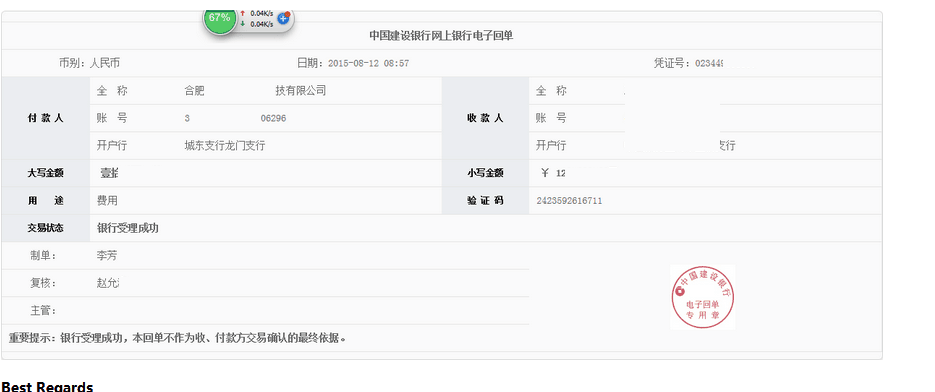Click the payer account number ending 06296
Screen dimensions: 935x392
coord(273,118)
